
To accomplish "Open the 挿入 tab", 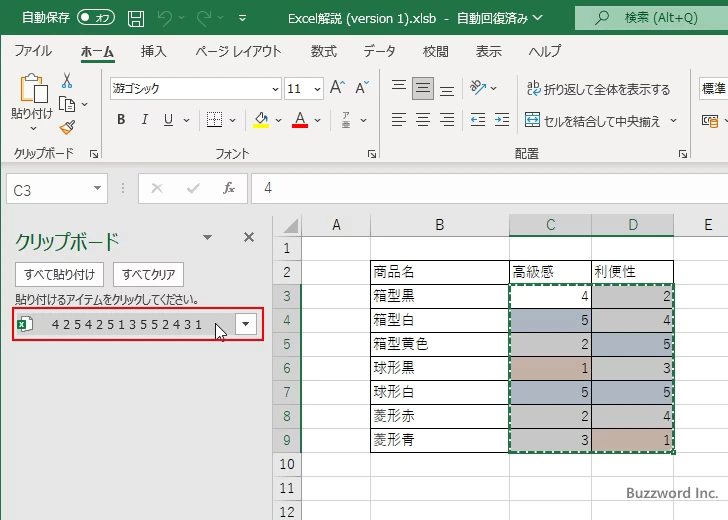I will tap(153, 51).
